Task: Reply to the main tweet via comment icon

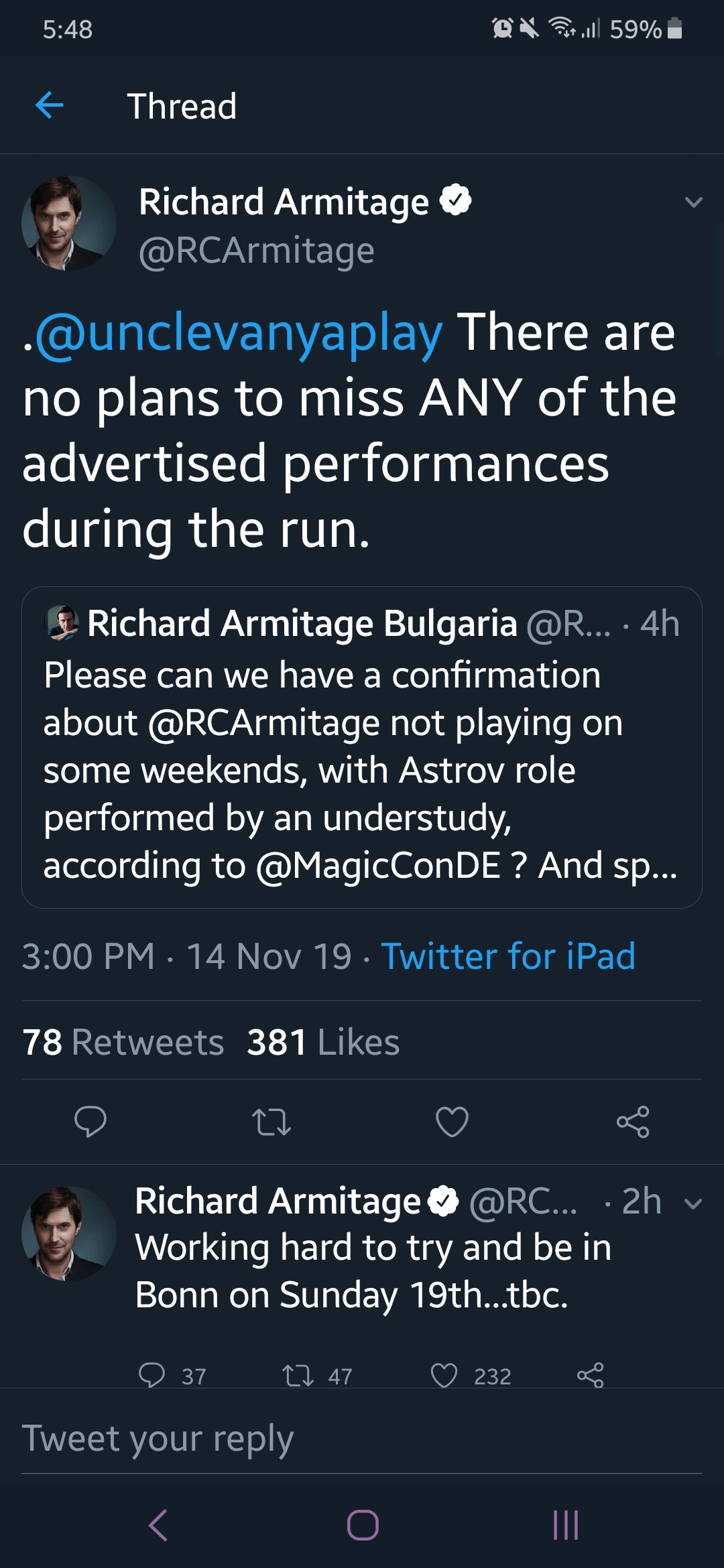Action: (90, 1121)
